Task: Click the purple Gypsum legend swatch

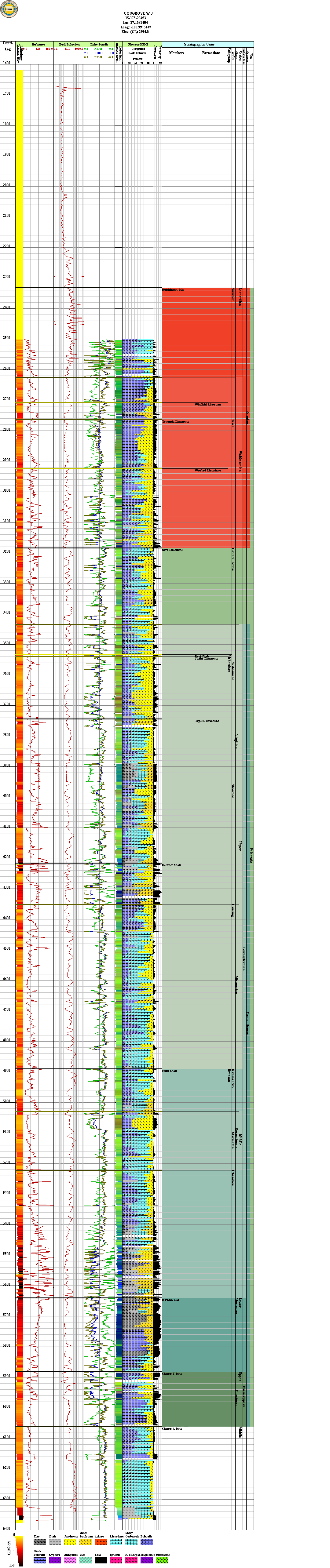Action: pyautogui.click(x=55, y=1561)
